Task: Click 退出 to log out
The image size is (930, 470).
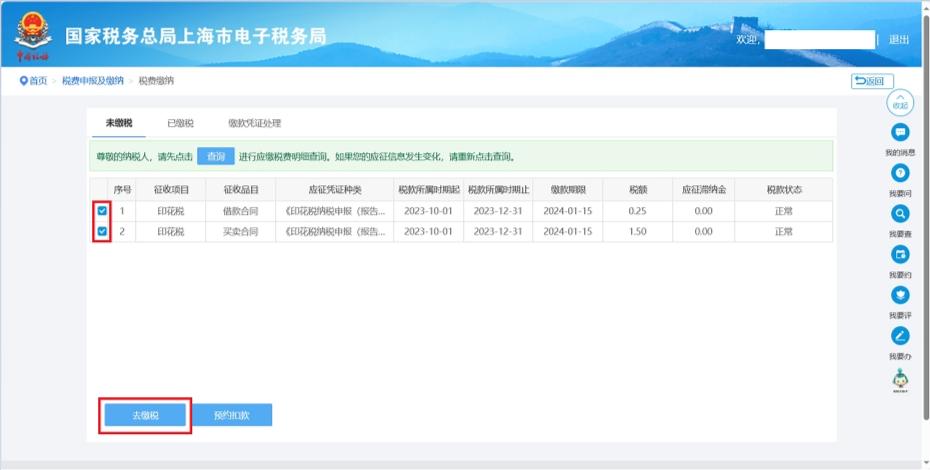Action: tap(898, 40)
